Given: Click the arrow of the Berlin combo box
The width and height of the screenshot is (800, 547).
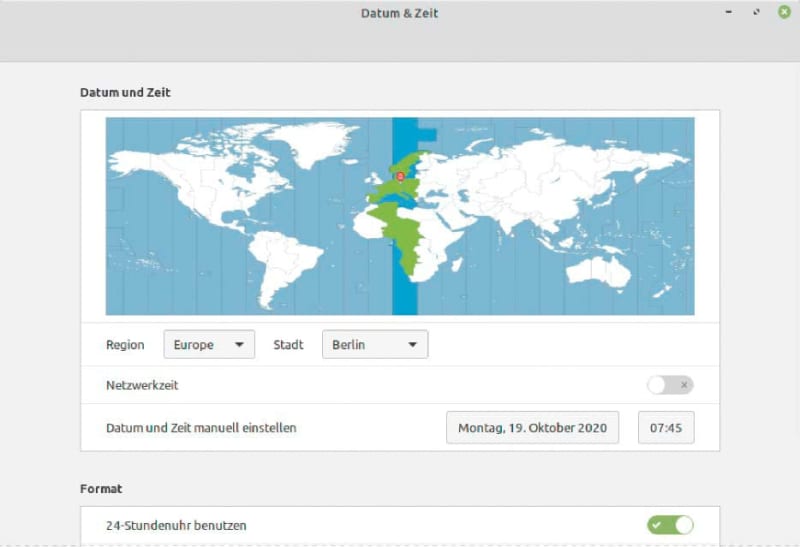Looking at the screenshot, I should pyautogui.click(x=412, y=344).
